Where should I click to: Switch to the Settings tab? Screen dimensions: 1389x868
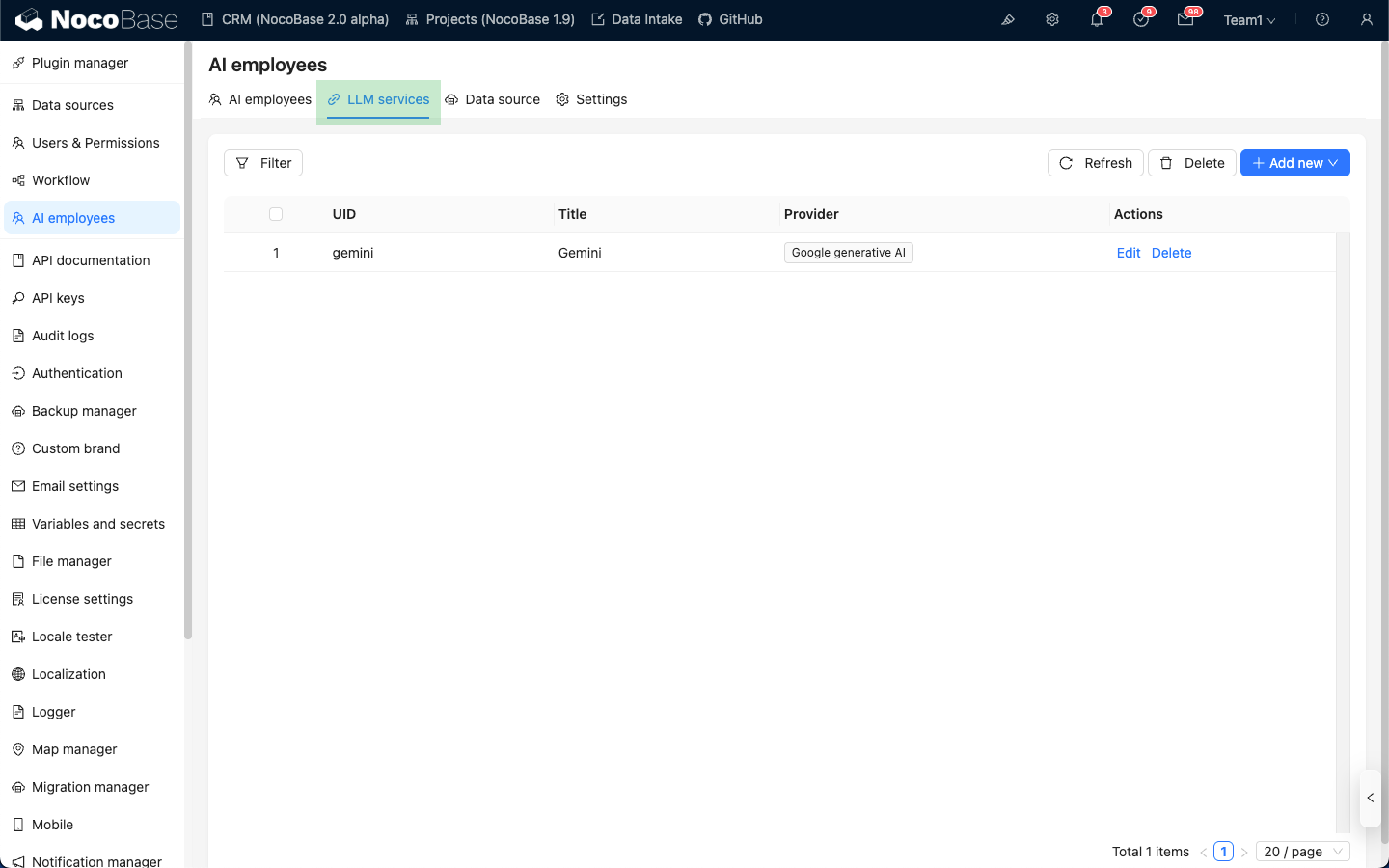[591, 99]
